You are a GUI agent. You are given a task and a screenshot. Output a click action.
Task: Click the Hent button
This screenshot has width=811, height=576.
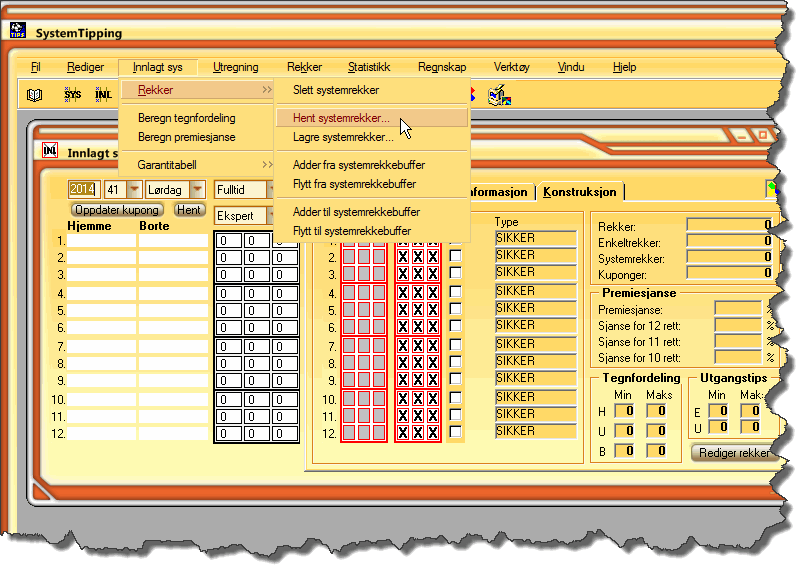coord(188,210)
